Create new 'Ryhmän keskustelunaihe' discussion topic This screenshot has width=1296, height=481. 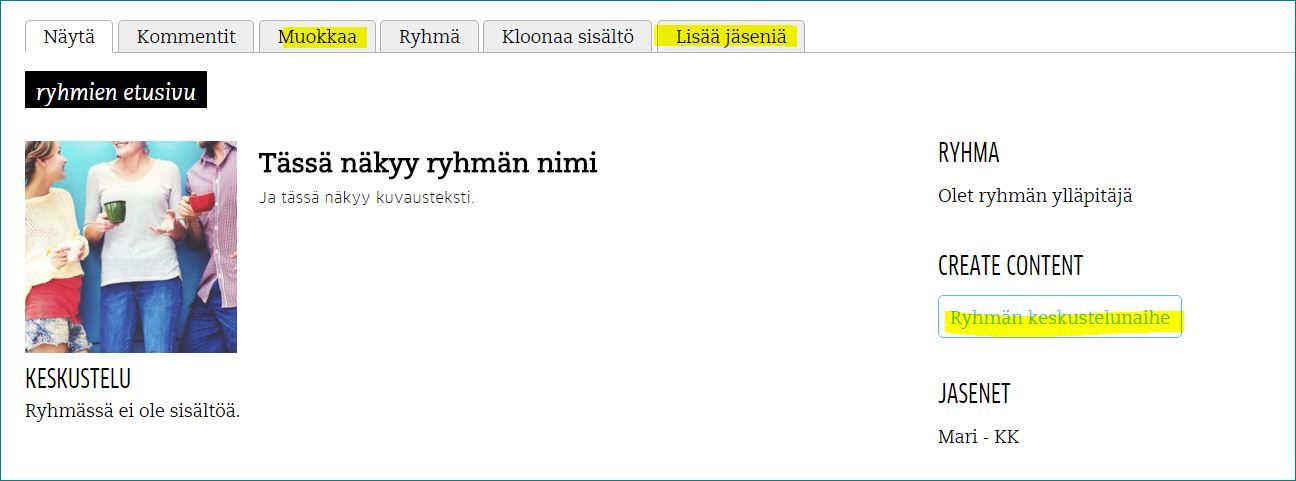pos(1059,318)
